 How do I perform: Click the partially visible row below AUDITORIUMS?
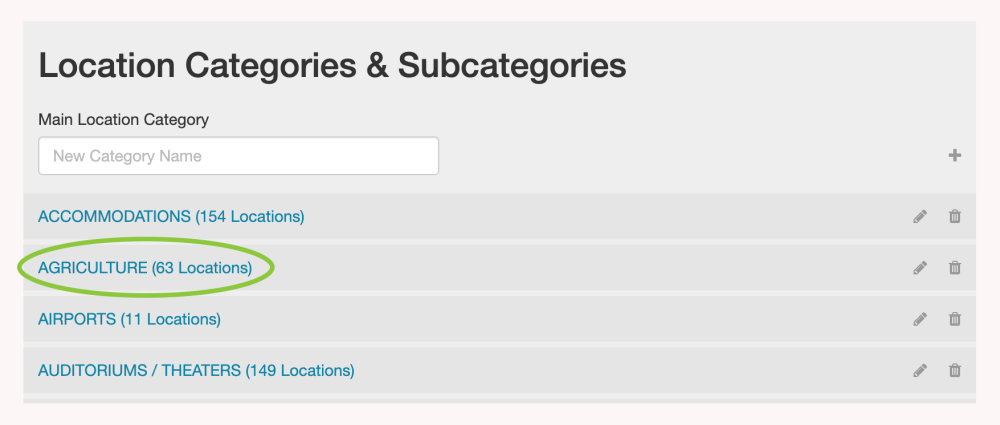pos(500,401)
